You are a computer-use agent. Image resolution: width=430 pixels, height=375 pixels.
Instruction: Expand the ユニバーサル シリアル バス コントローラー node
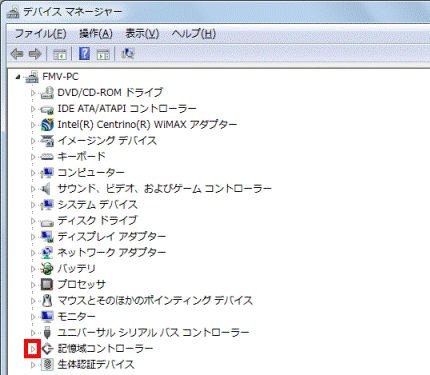pyautogui.click(x=33, y=333)
